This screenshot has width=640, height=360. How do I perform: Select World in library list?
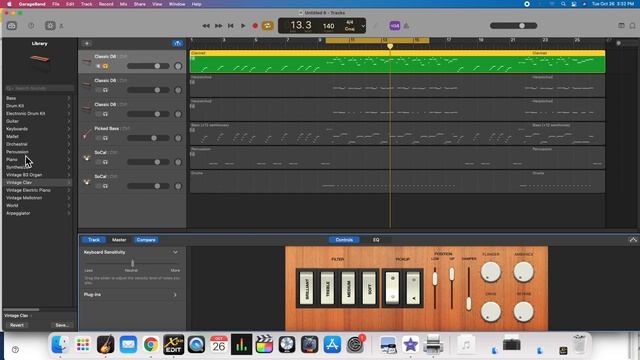[x=39, y=205]
